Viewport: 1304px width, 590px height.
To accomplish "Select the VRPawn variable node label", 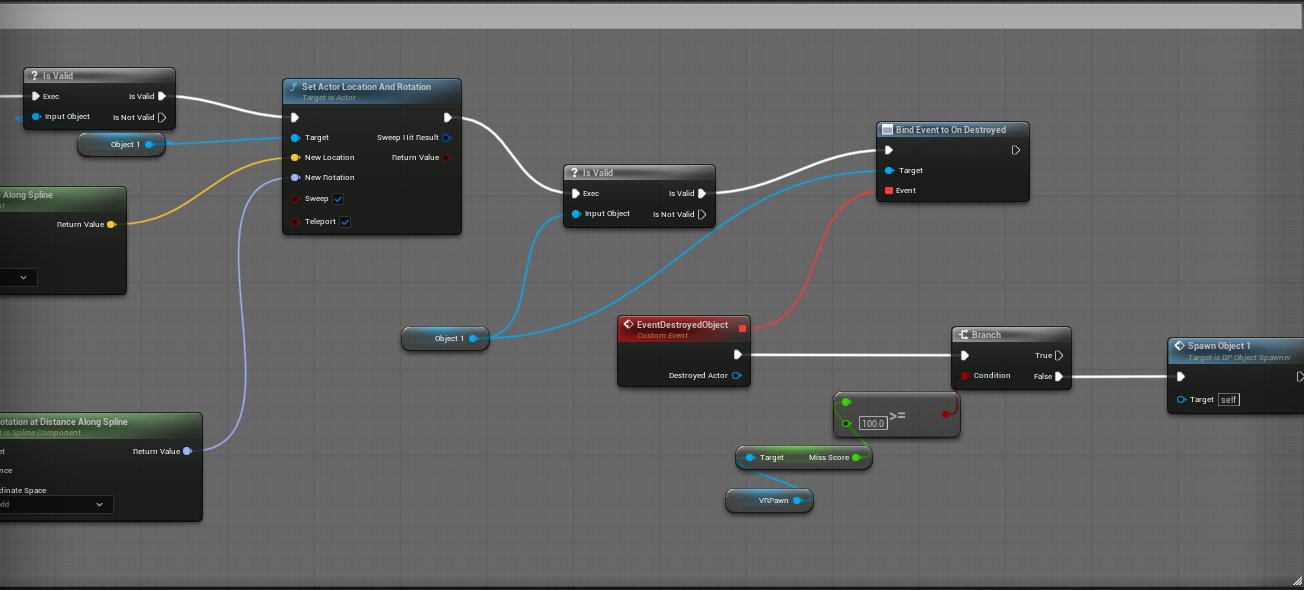I will [774, 501].
